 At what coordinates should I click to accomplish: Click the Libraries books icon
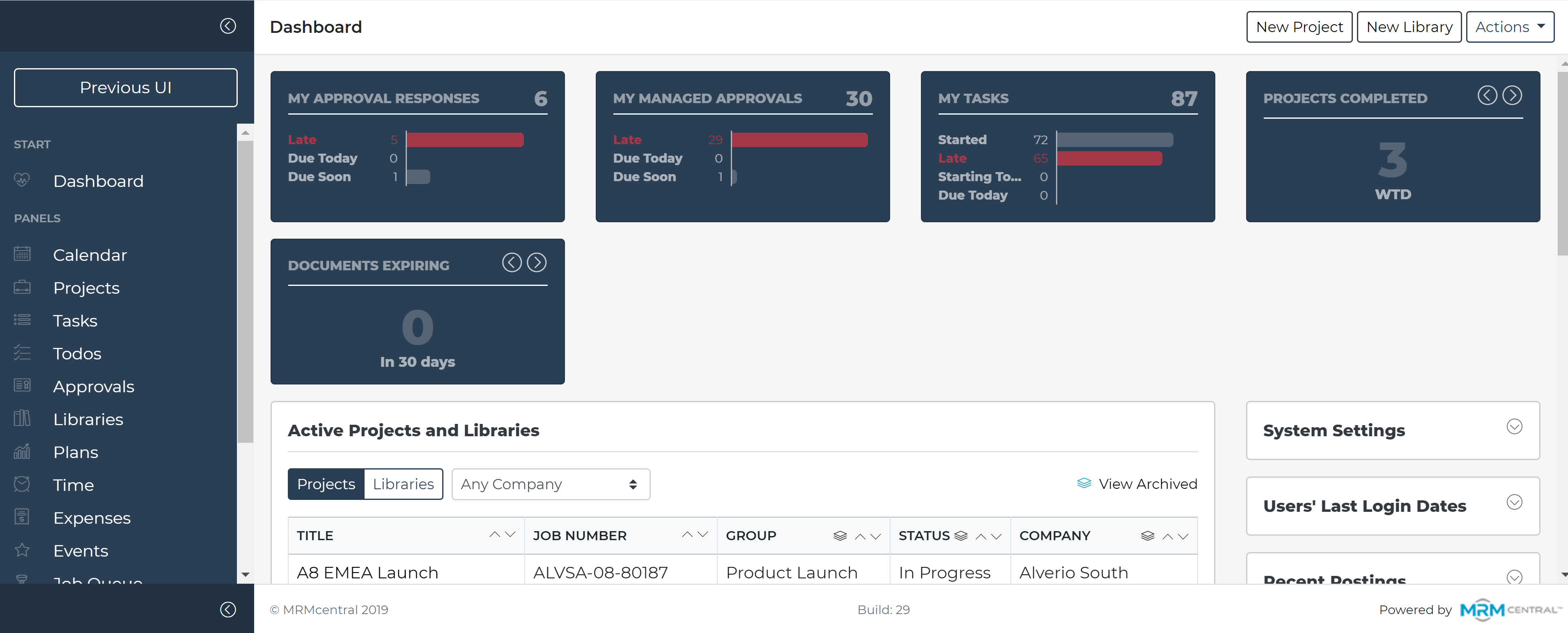22,419
